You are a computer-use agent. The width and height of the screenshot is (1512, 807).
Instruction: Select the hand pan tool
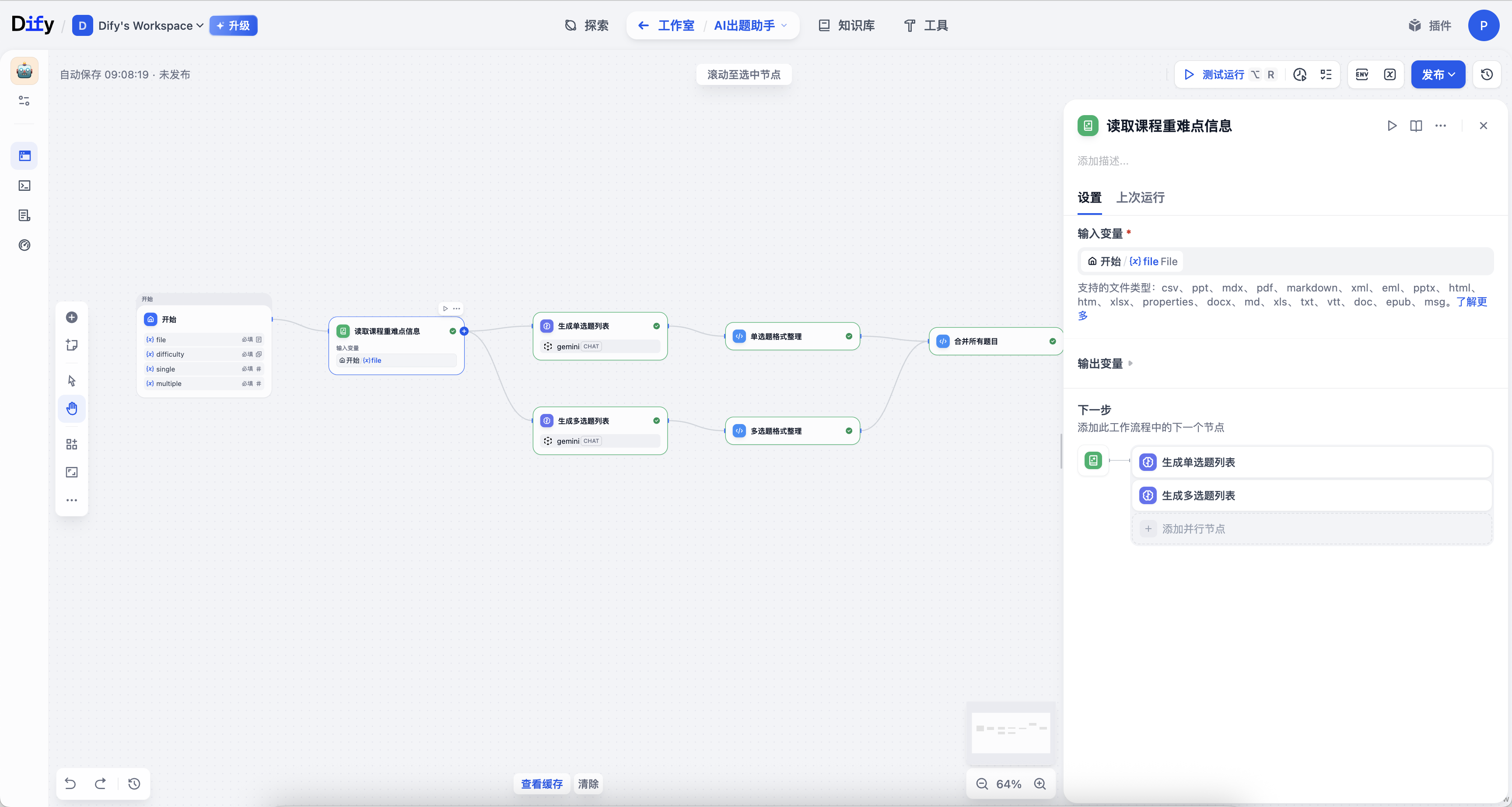tap(72, 408)
